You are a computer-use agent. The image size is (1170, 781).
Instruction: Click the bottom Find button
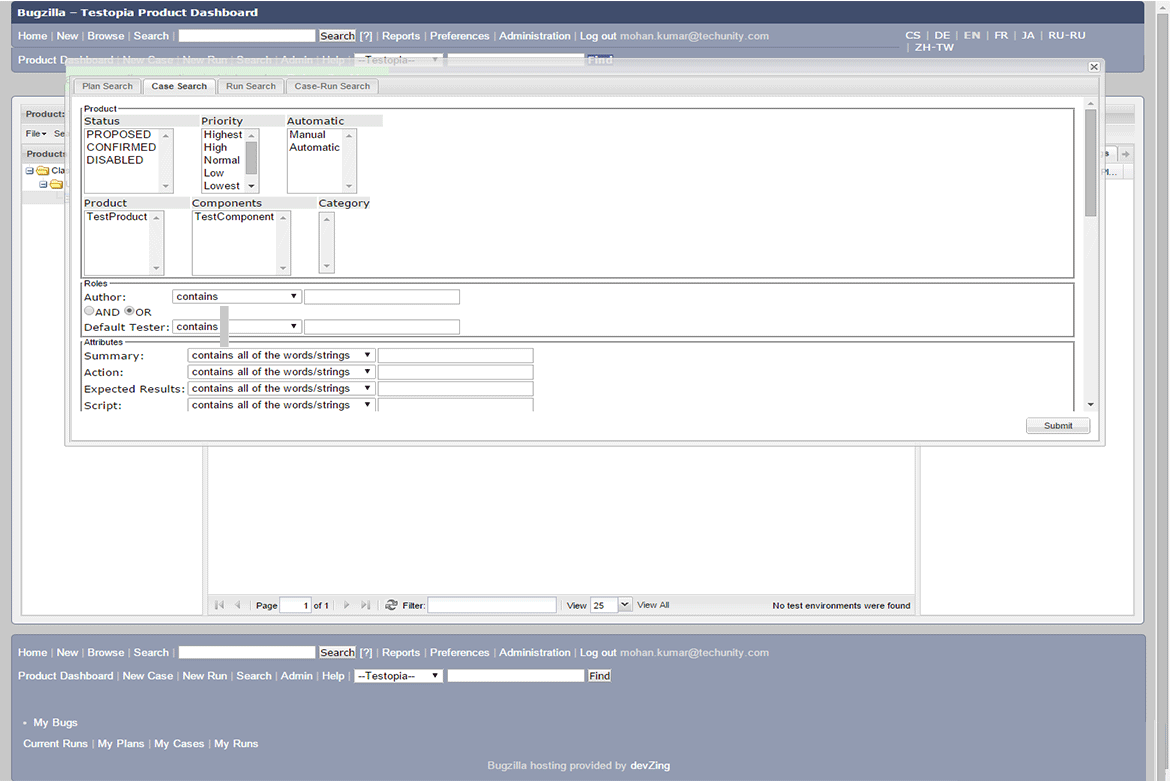pos(599,676)
